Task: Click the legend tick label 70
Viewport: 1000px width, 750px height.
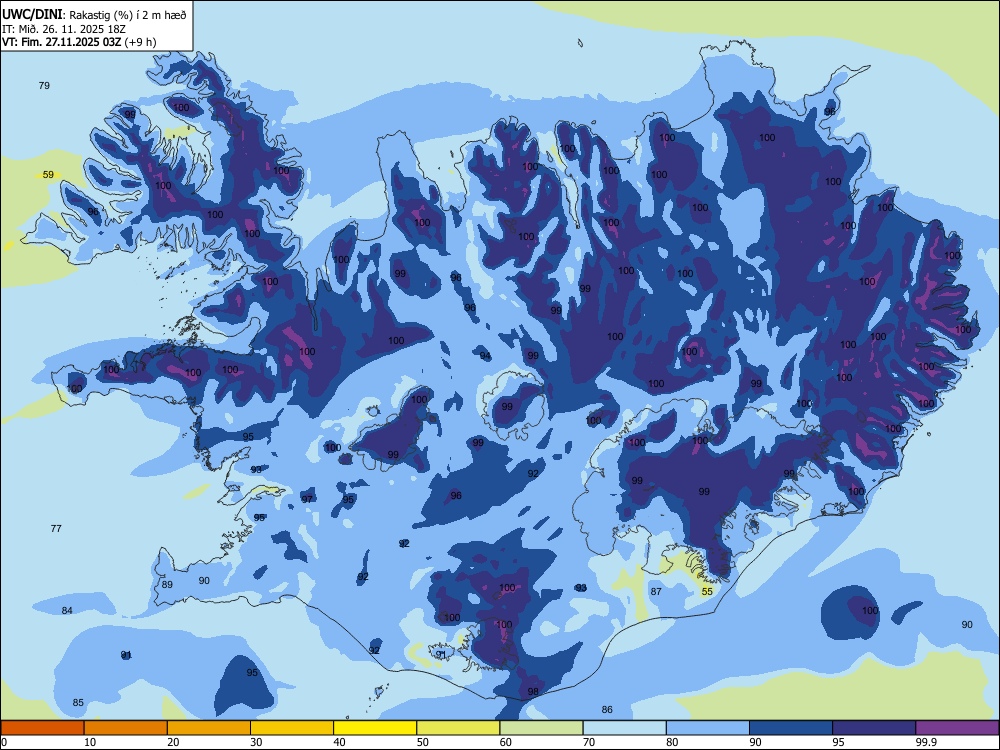Action: (x=589, y=742)
